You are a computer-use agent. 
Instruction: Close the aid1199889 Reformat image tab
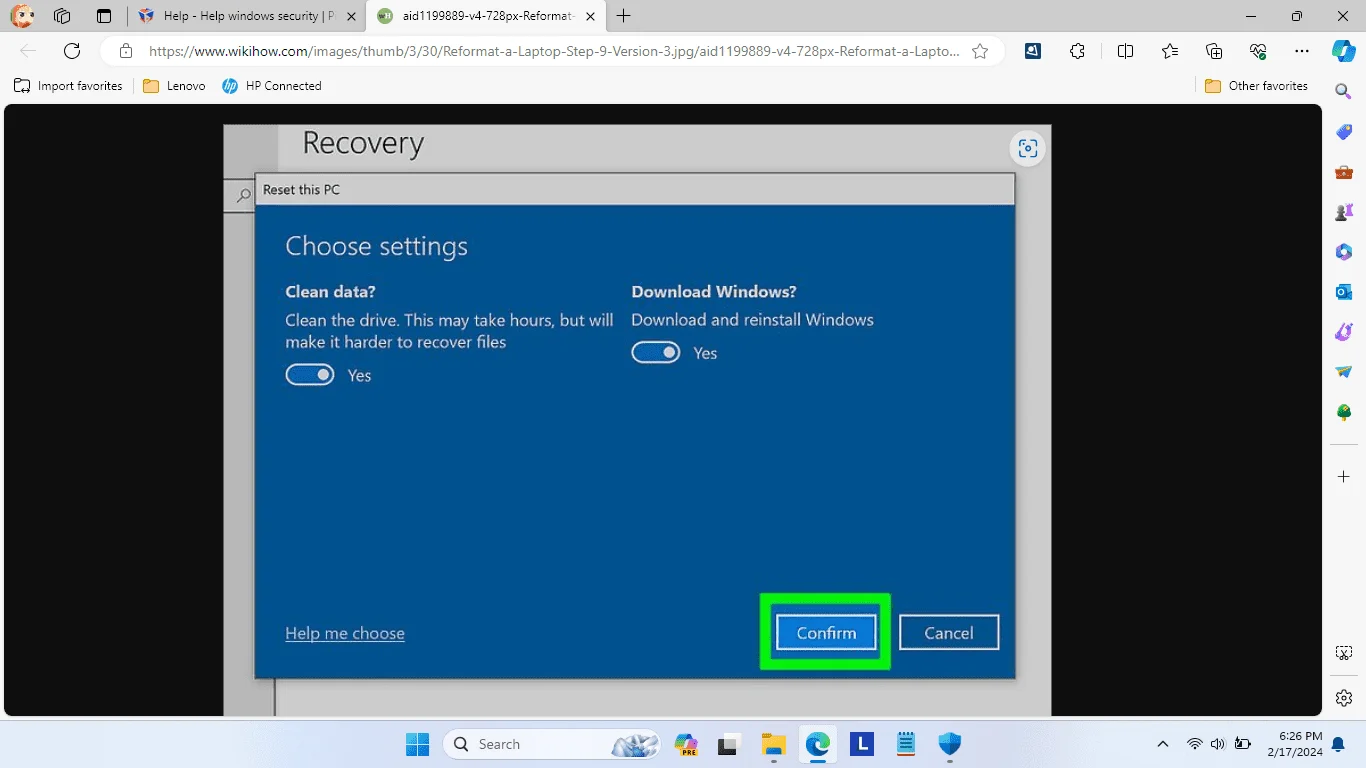point(591,16)
